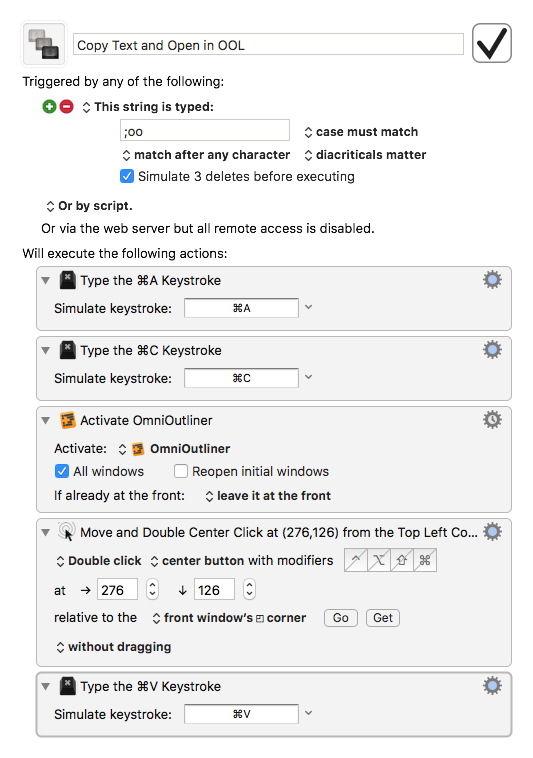Enable Reopen initial windows checkbox

[181, 471]
